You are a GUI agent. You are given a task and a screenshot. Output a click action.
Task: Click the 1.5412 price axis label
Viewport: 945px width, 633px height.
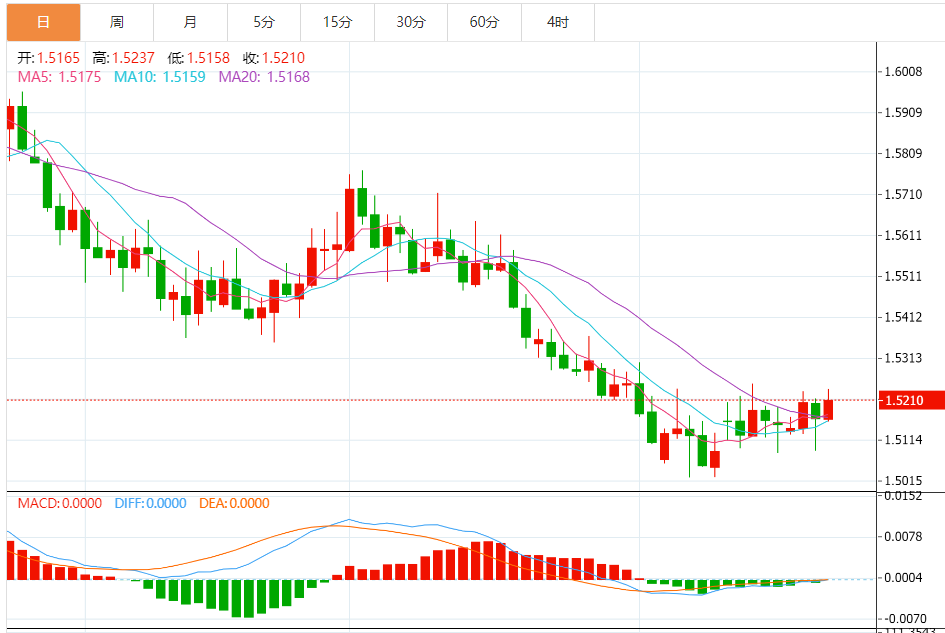pyautogui.click(x=903, y=317)
